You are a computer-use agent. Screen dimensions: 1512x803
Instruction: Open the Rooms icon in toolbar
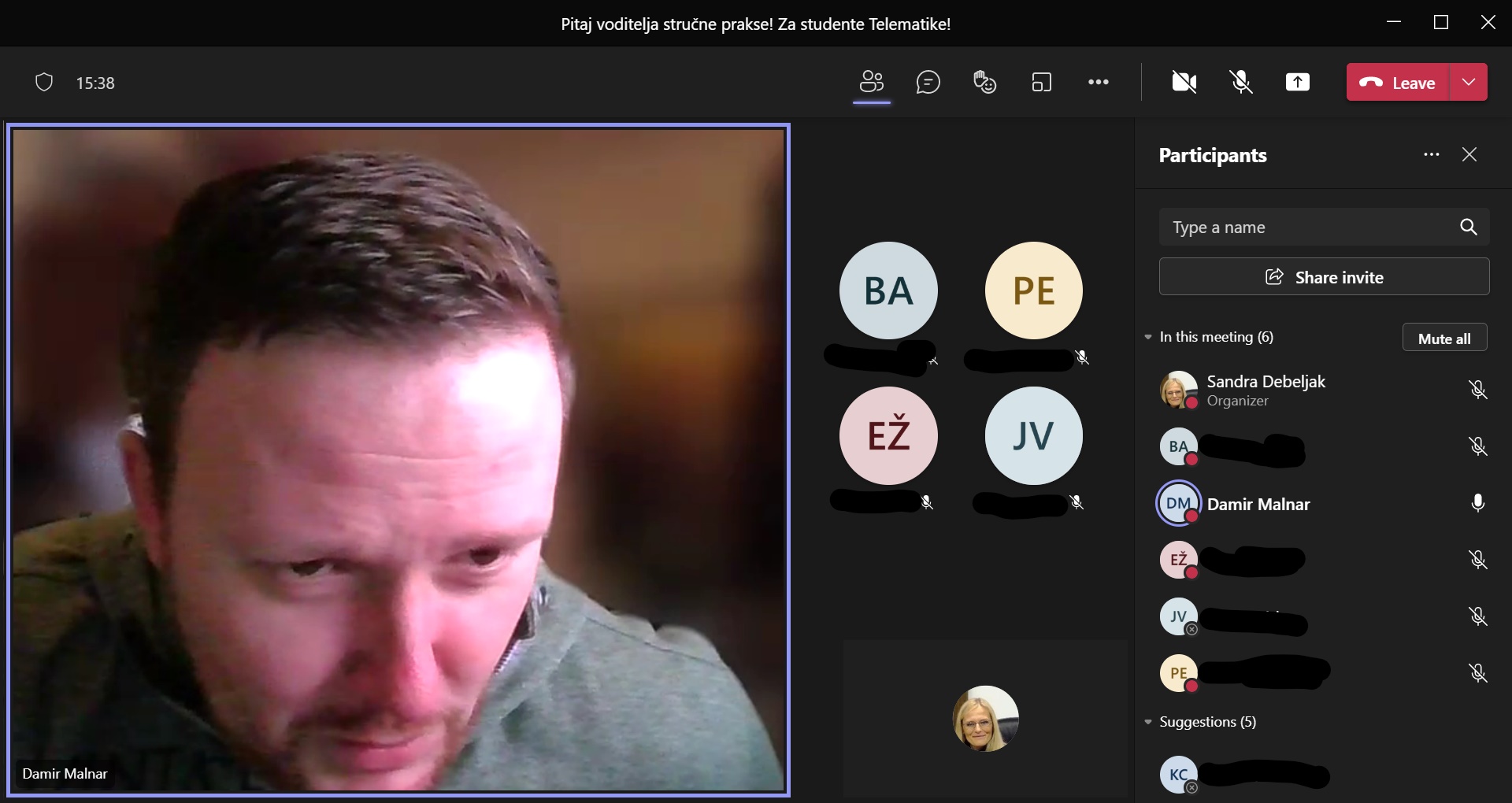click(1042, 82)
